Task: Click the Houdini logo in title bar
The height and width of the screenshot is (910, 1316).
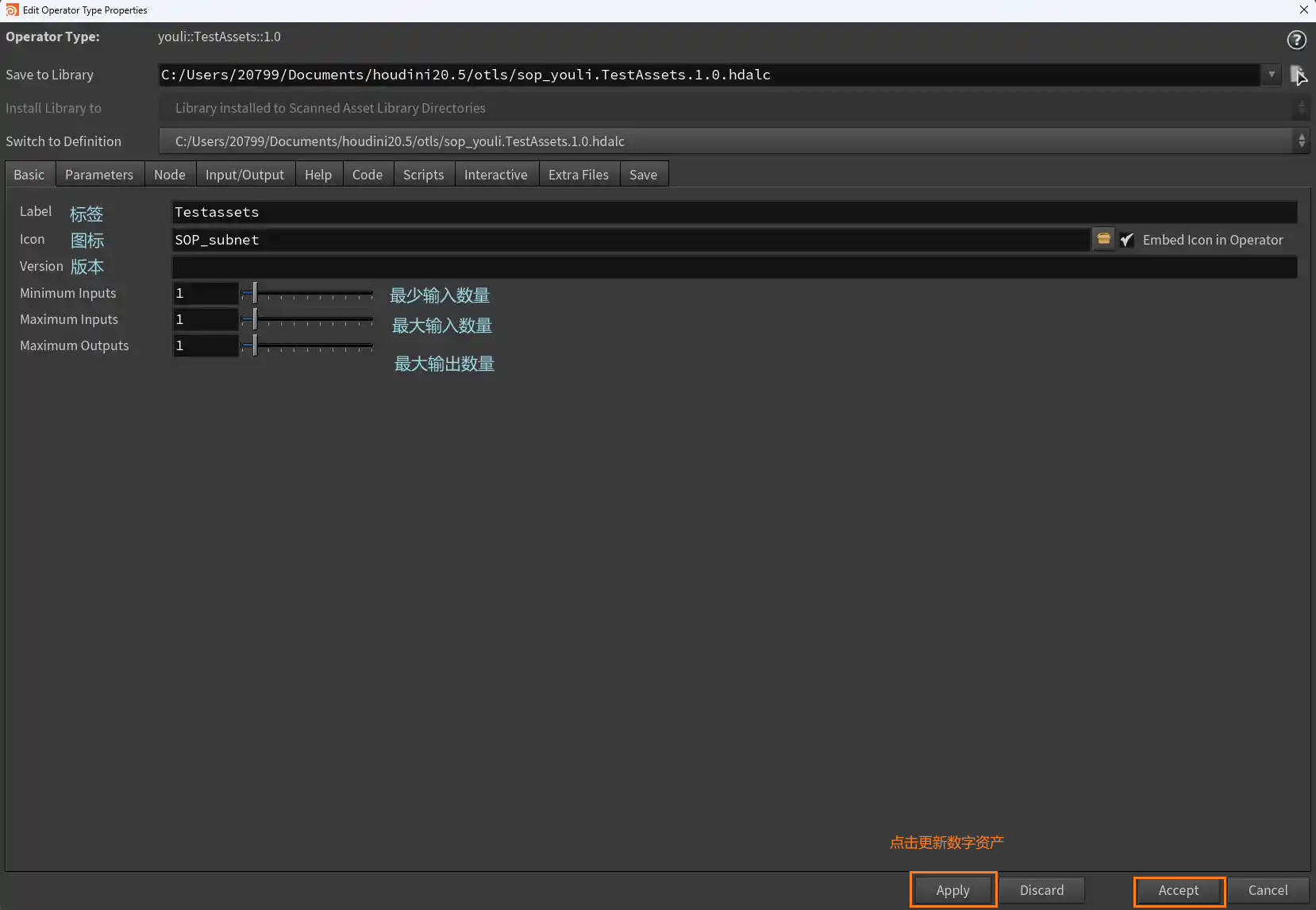Action: [12, 10]
